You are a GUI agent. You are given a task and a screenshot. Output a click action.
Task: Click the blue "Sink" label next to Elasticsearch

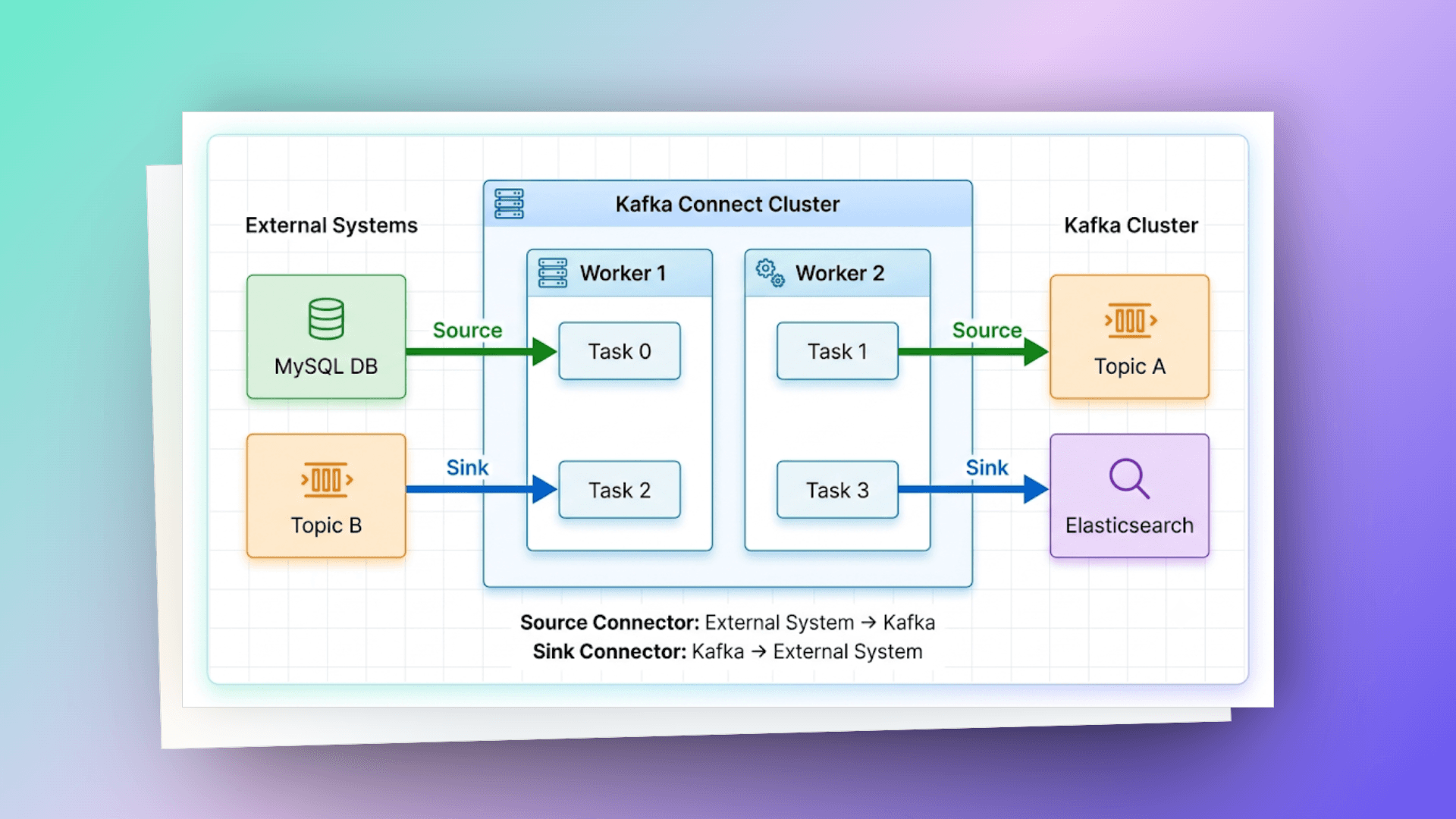point(987,468)
